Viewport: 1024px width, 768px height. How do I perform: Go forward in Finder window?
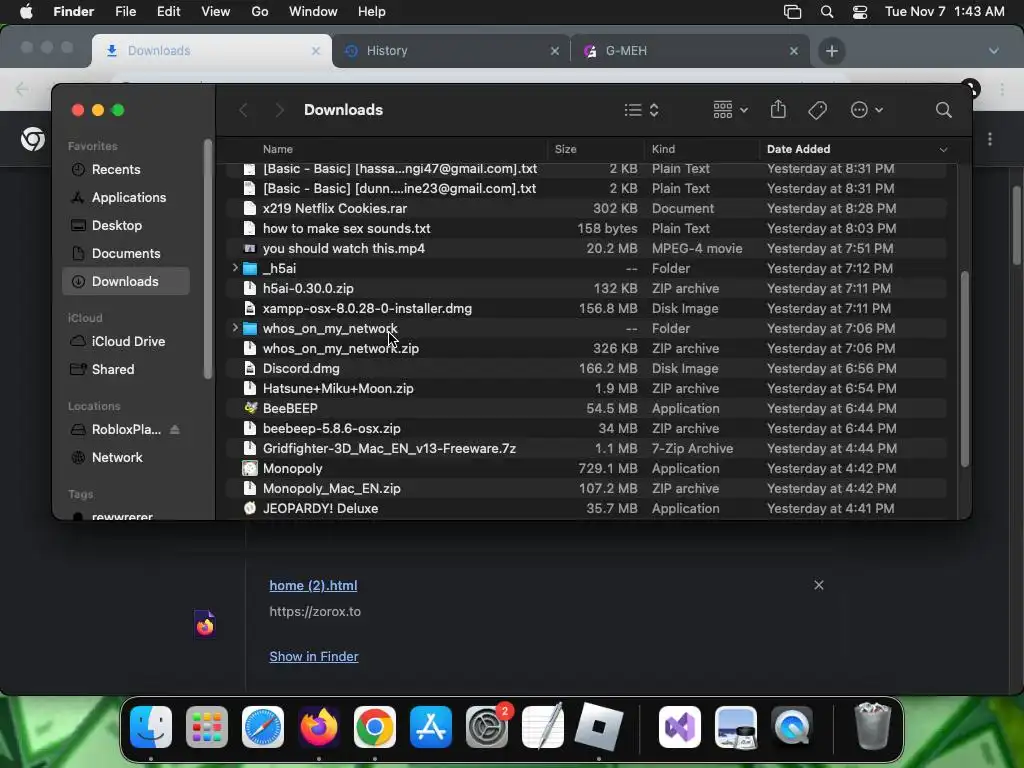tap(280, 110)
